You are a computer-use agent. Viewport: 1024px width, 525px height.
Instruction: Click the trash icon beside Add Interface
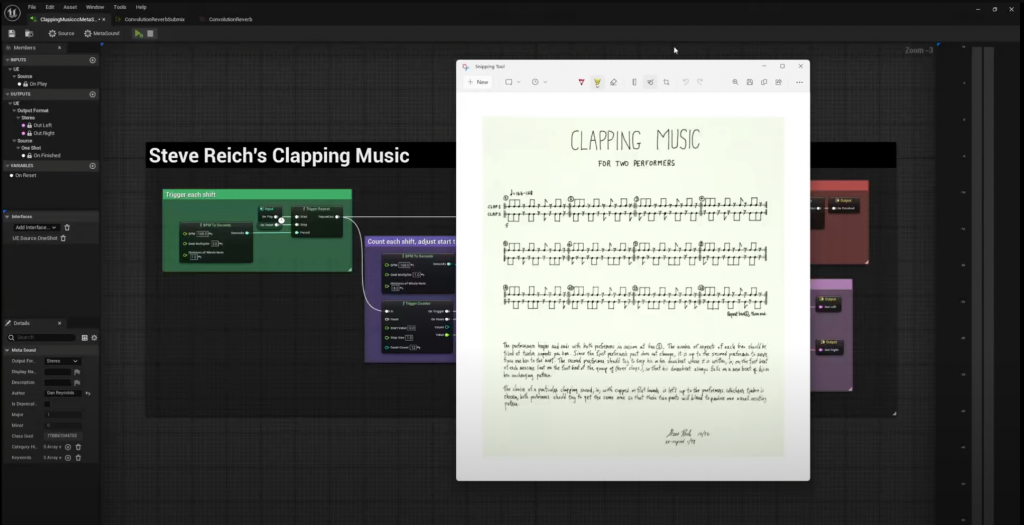pos(67,227)
